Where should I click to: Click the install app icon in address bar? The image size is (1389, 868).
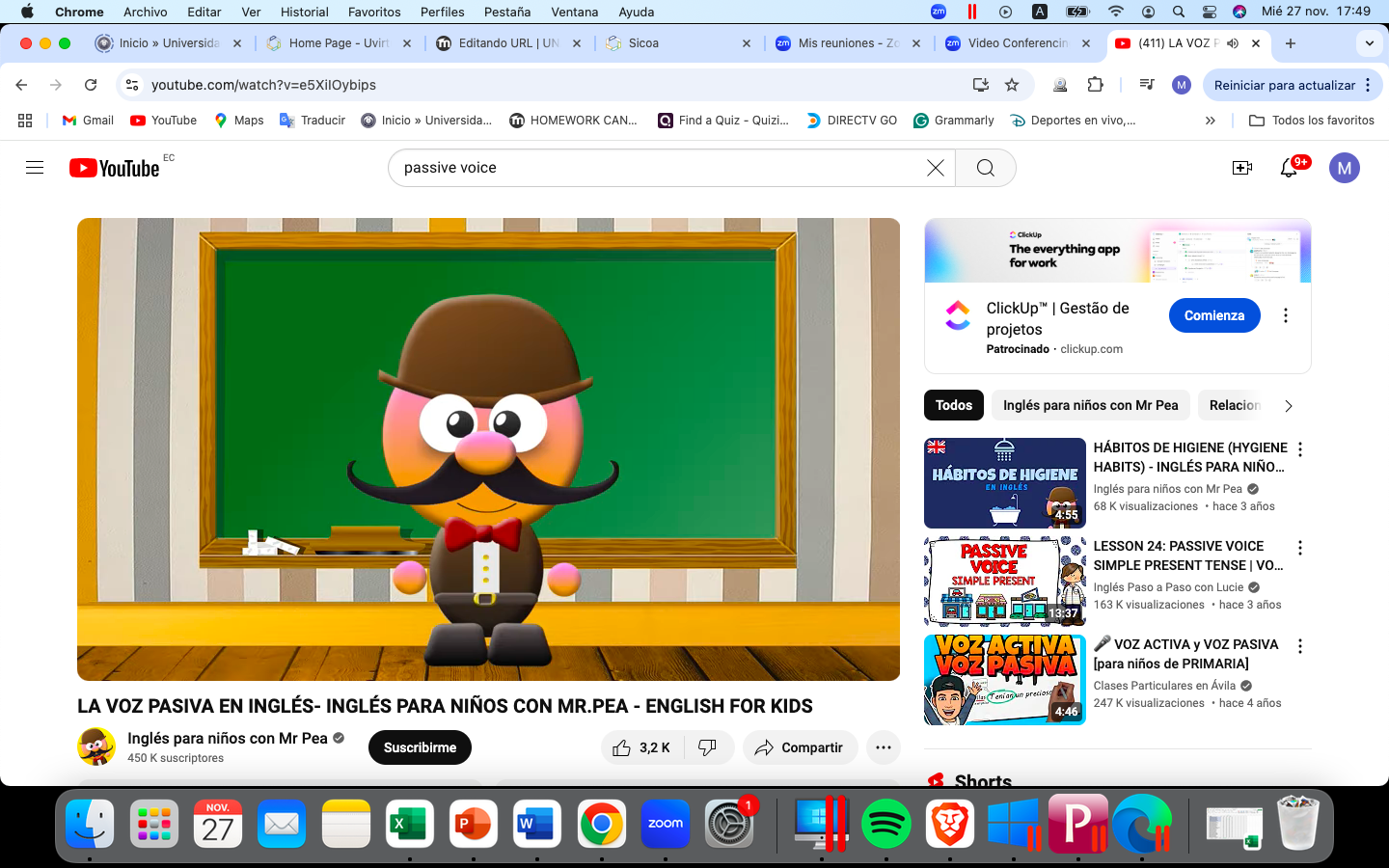[981, 85]
